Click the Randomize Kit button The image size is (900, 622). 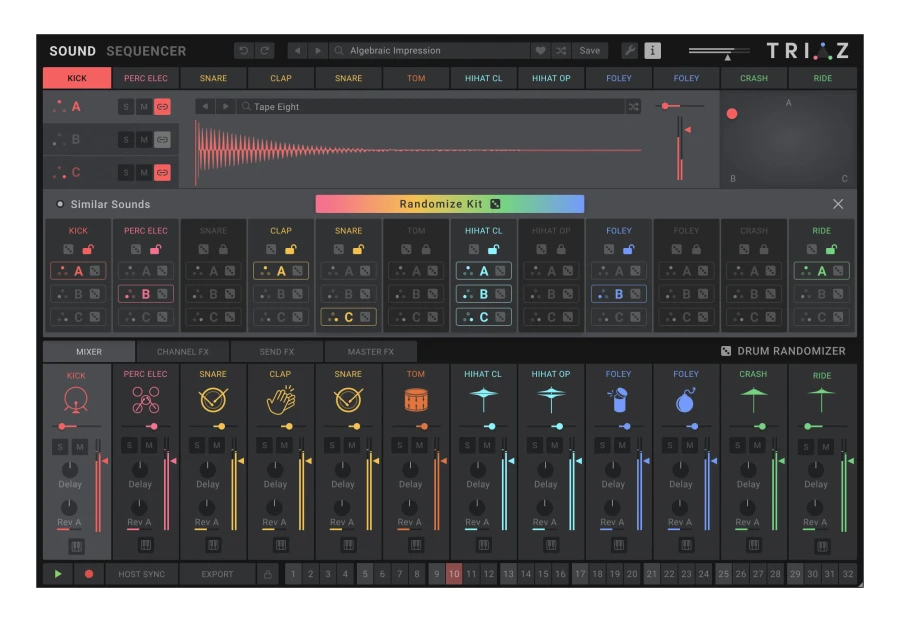click(x=450, y=204)
